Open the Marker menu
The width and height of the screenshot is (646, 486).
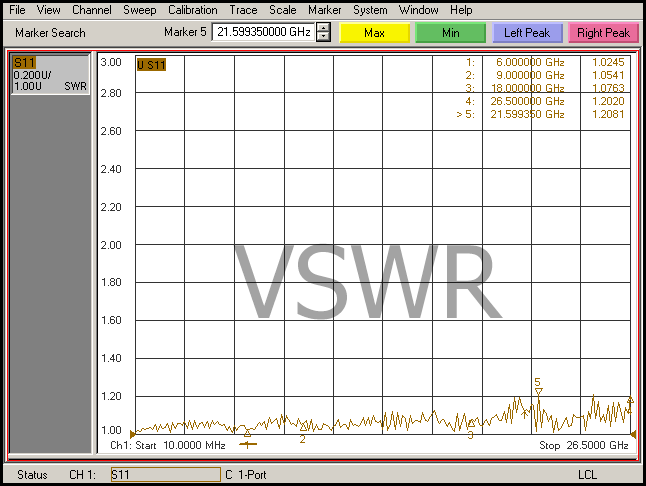point(324,10)
